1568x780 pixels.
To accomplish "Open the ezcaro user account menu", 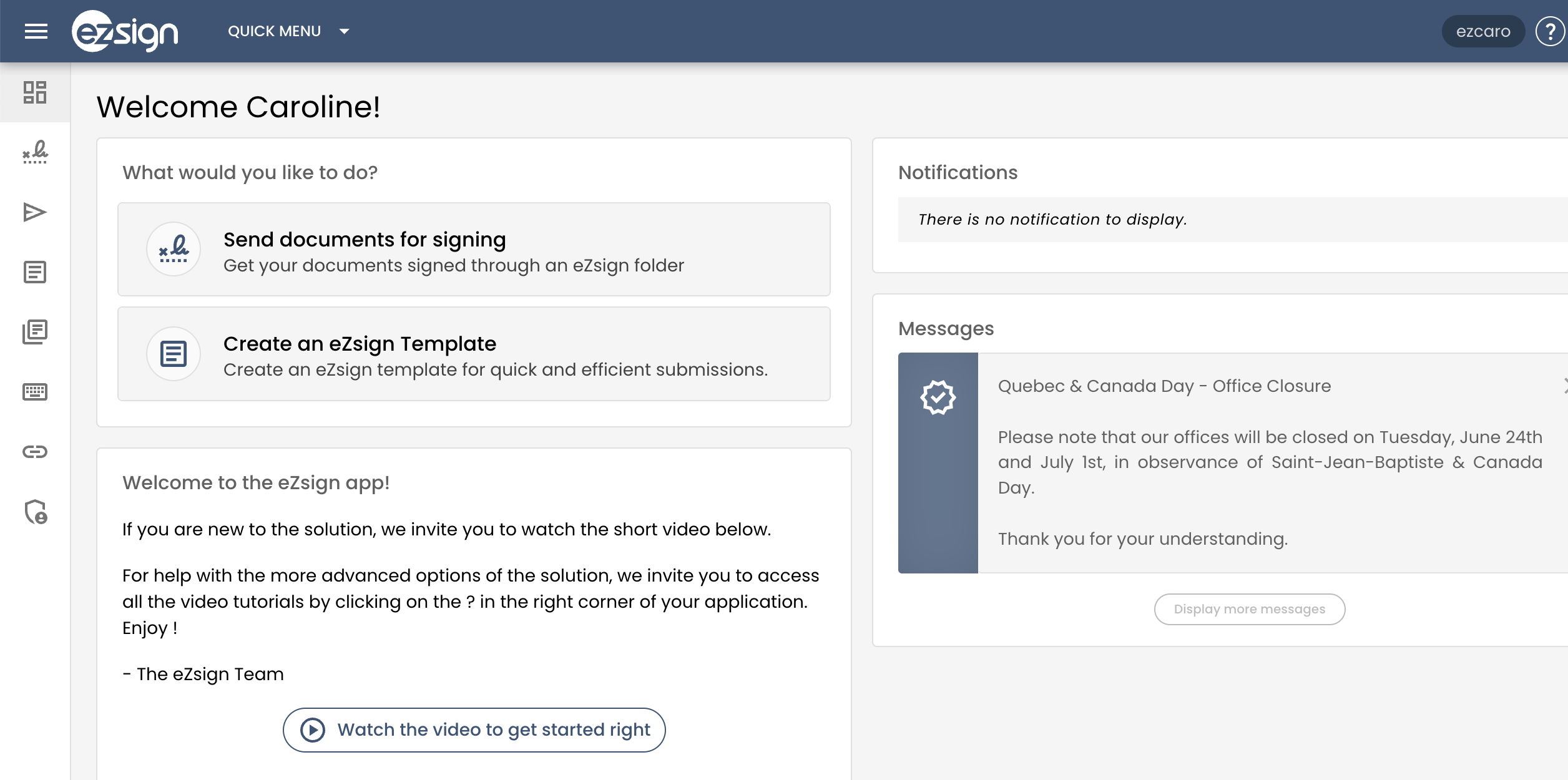I will pyautogui.click(x=1483, y=31).
